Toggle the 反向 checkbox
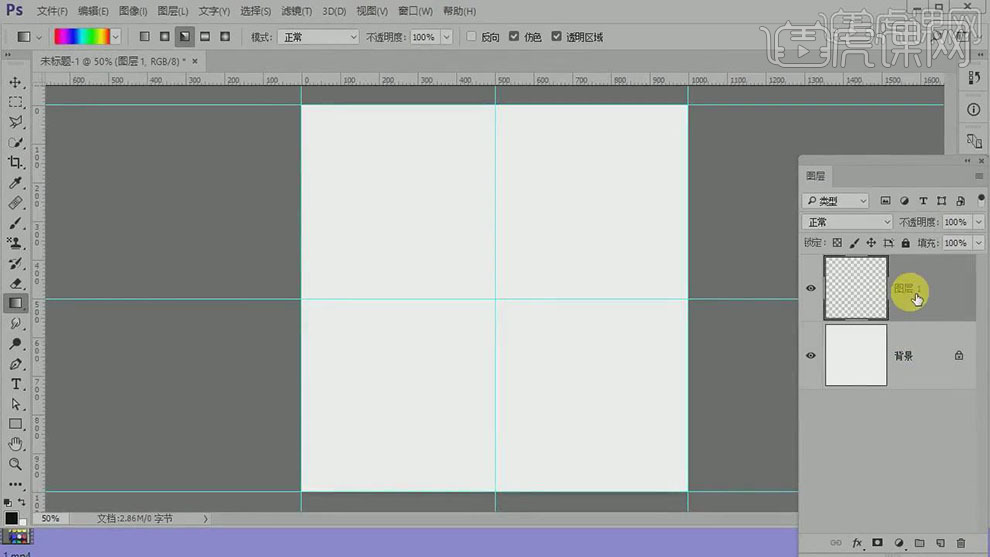This screenshot has width=990, height=557. (x=472, y=37)
